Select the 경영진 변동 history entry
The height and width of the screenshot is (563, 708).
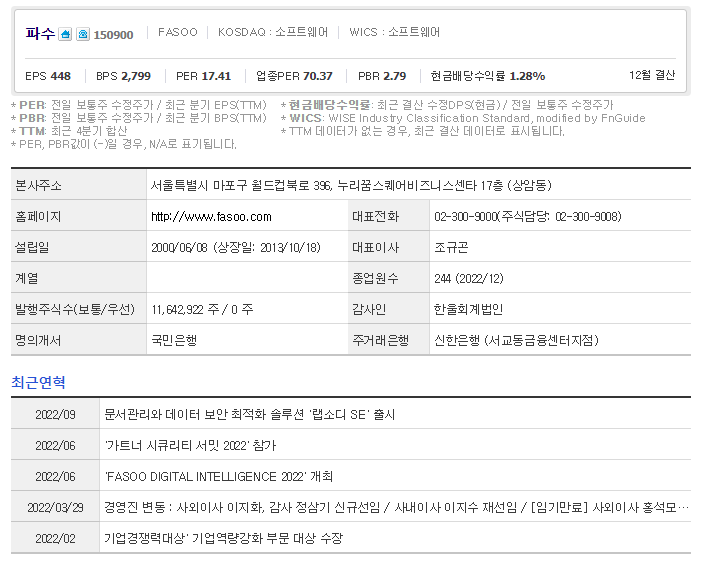396,507
